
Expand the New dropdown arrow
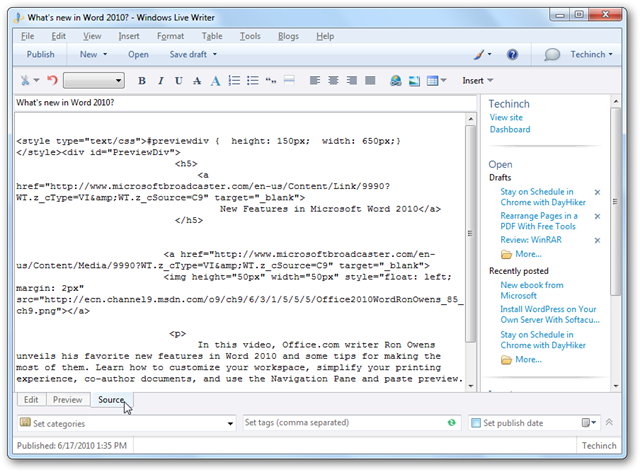[105, 54]
